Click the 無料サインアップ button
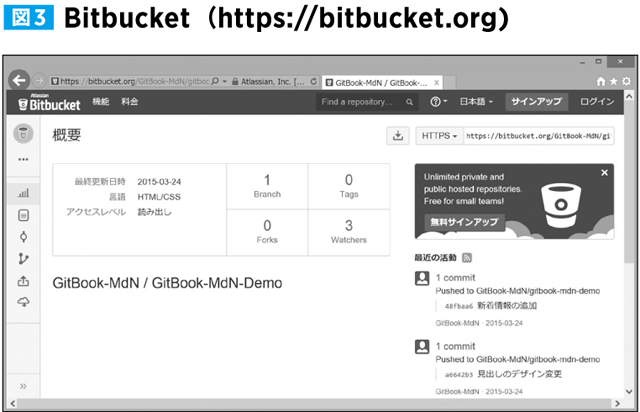Viewport: 640px width, 412px height. coord(465,222)
